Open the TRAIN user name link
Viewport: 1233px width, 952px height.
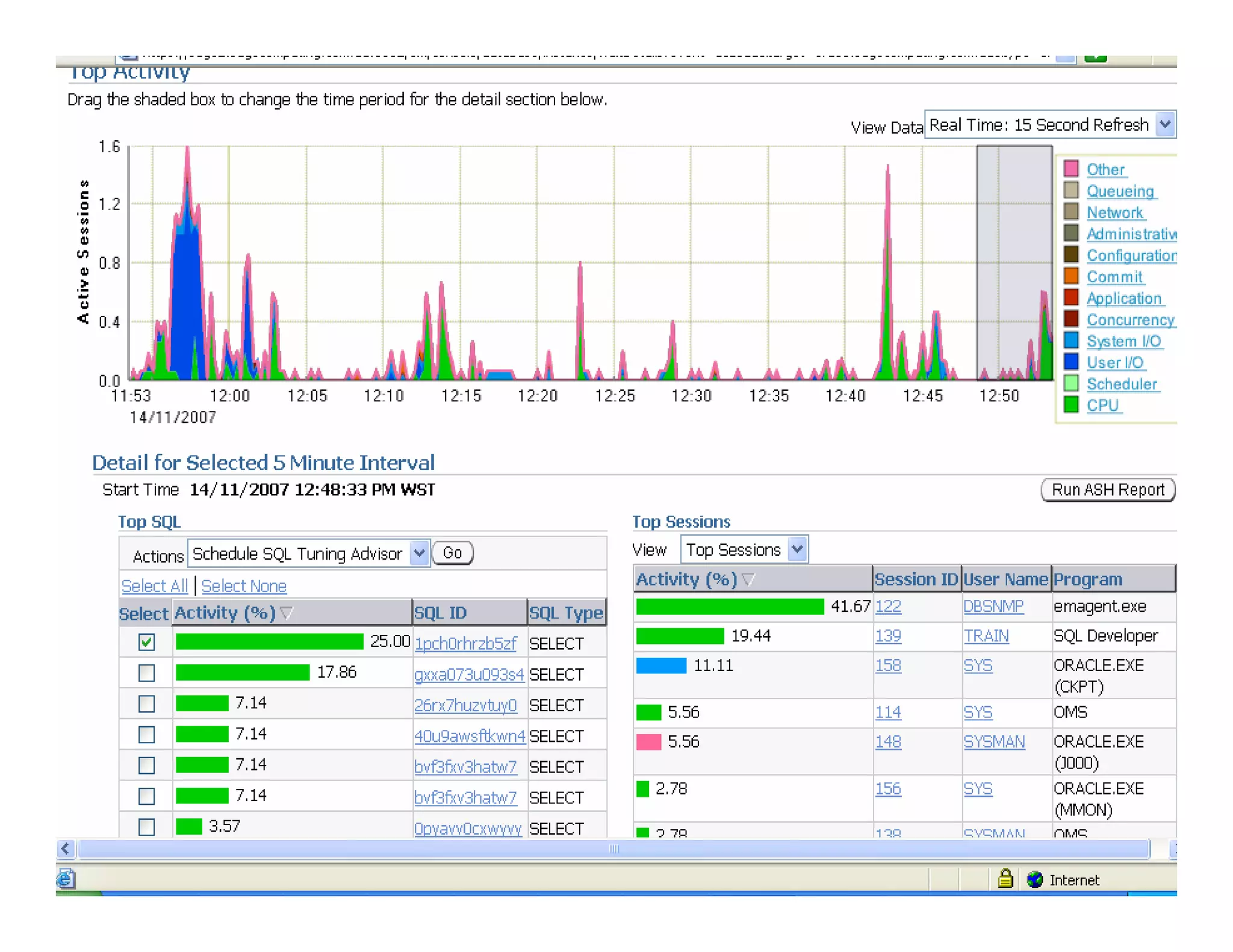click(x=986, y=635)
